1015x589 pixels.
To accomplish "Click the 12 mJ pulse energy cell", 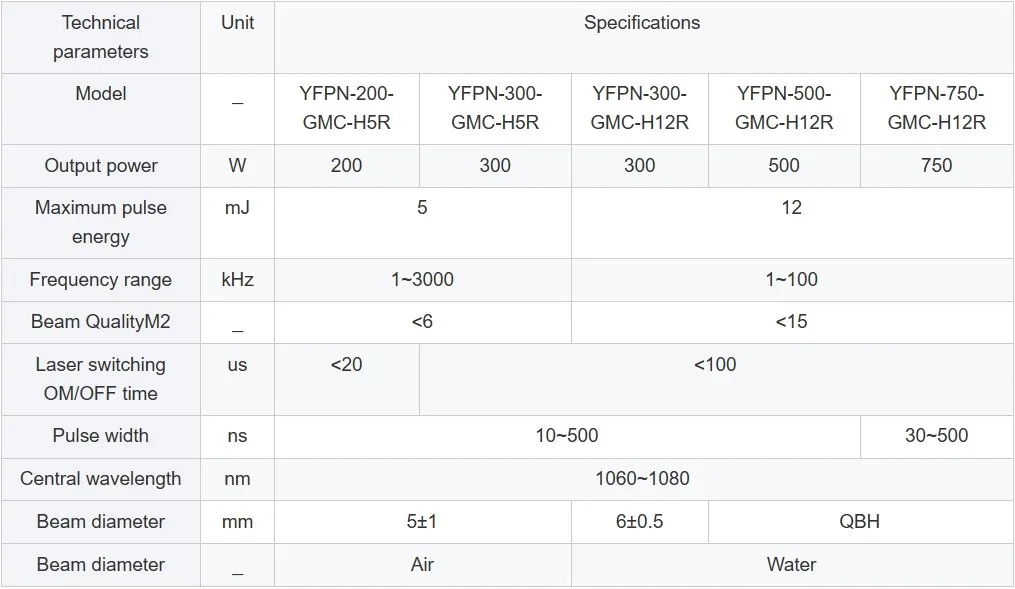I will pyautogui.click(x=792, y=223).
